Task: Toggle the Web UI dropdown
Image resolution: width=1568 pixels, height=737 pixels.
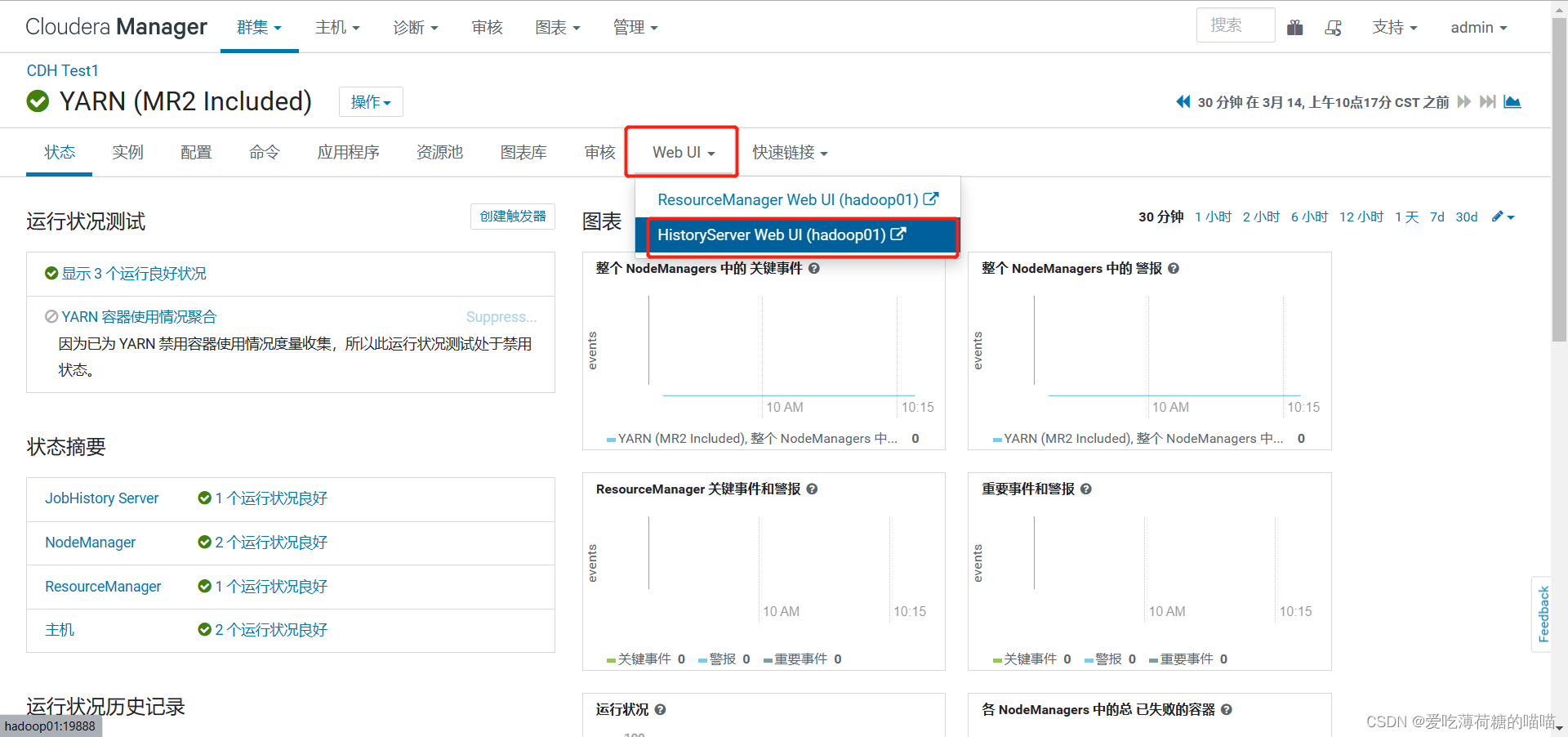Action: pyautogui.click(x=684, y=152)
